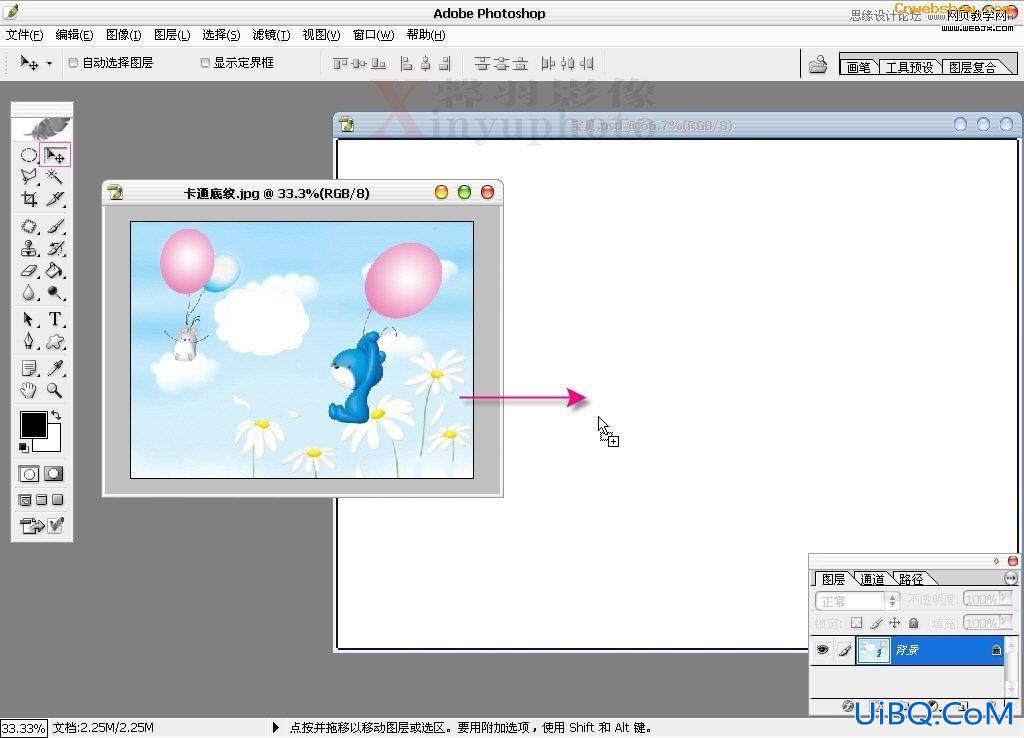Select the Blur tool

[x=28, y=293]
